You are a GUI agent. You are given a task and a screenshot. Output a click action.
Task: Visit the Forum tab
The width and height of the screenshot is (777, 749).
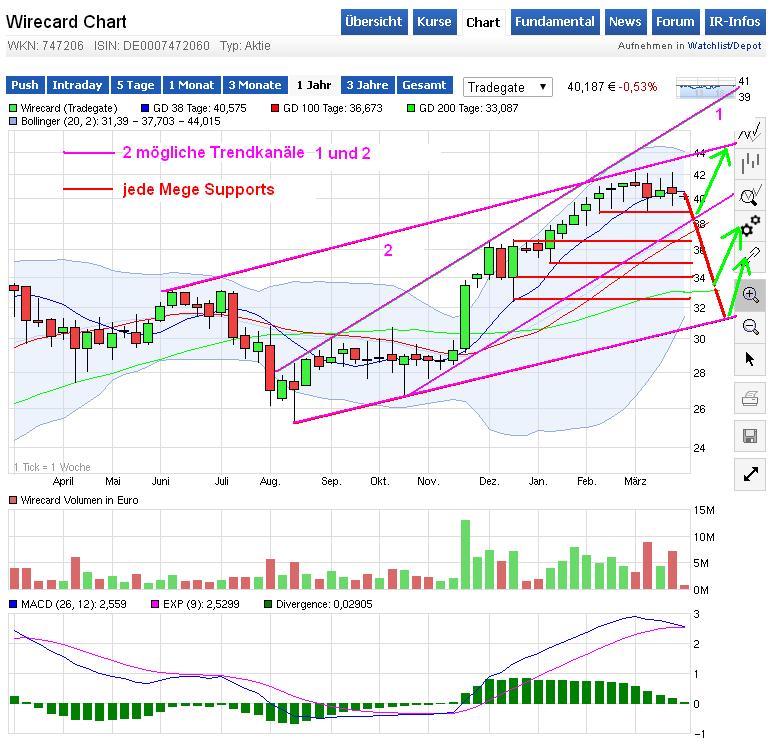(x=675, y=22)
